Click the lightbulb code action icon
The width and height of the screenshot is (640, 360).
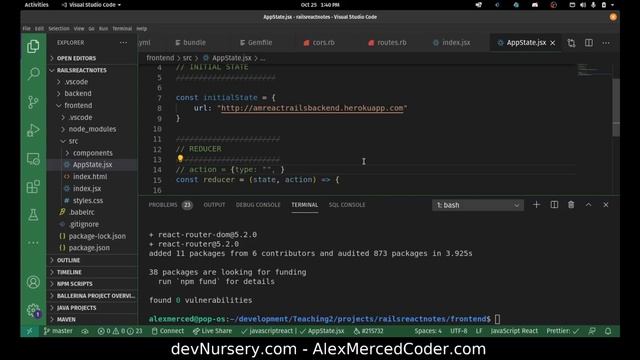(180, 158)
